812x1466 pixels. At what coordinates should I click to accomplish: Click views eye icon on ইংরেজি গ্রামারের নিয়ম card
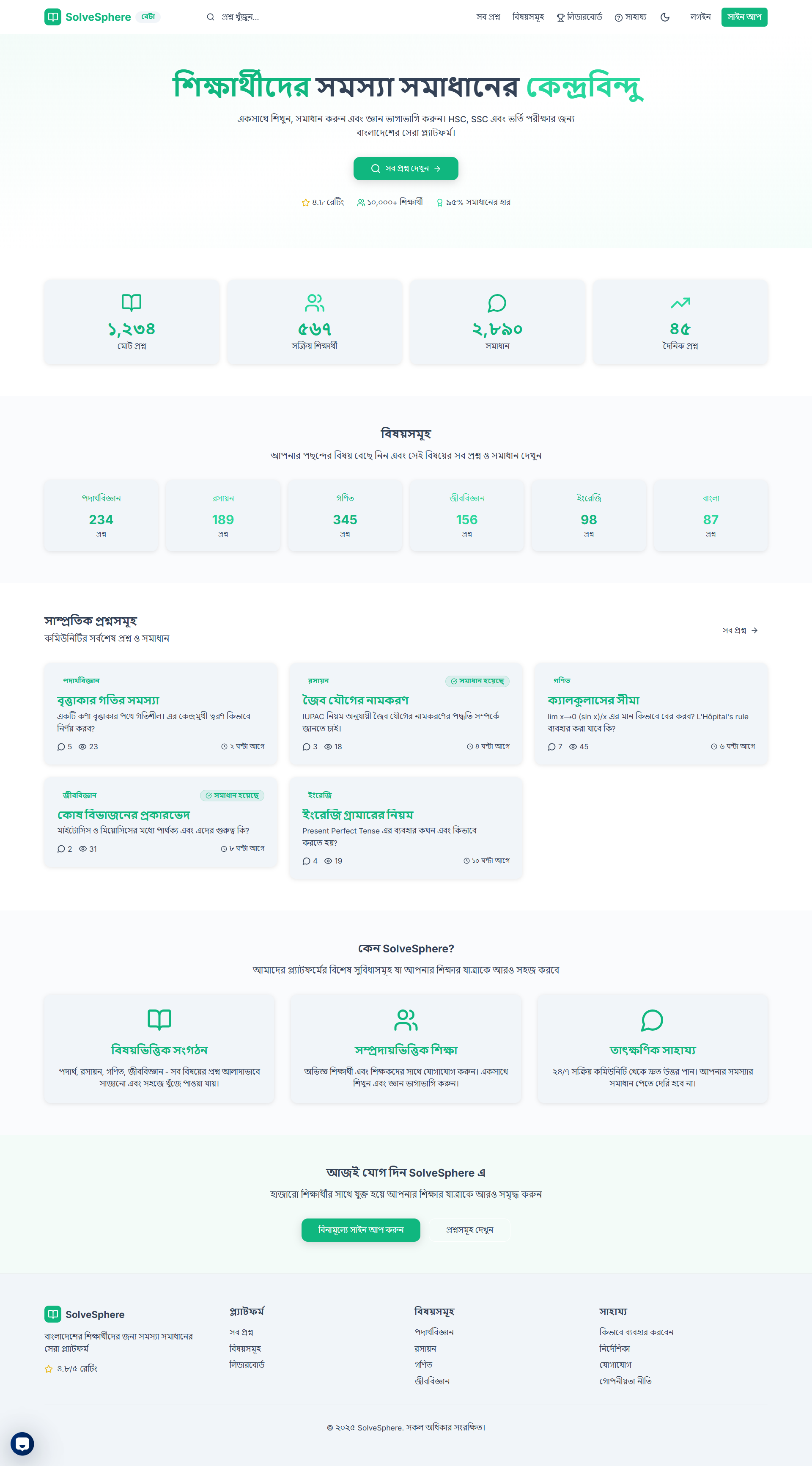pos(328,861)
